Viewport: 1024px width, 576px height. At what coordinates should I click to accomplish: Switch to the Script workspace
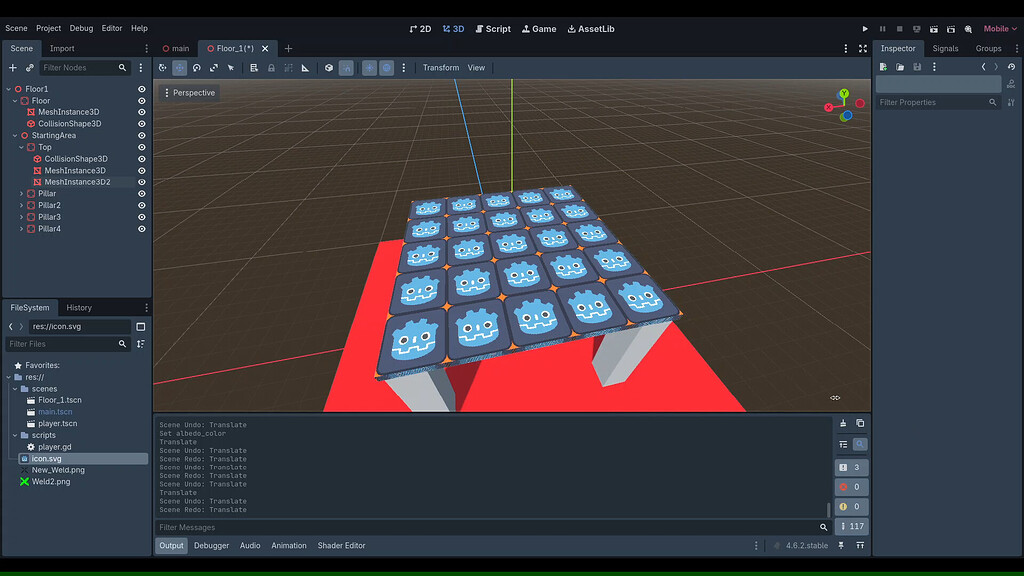click(493, 29)
